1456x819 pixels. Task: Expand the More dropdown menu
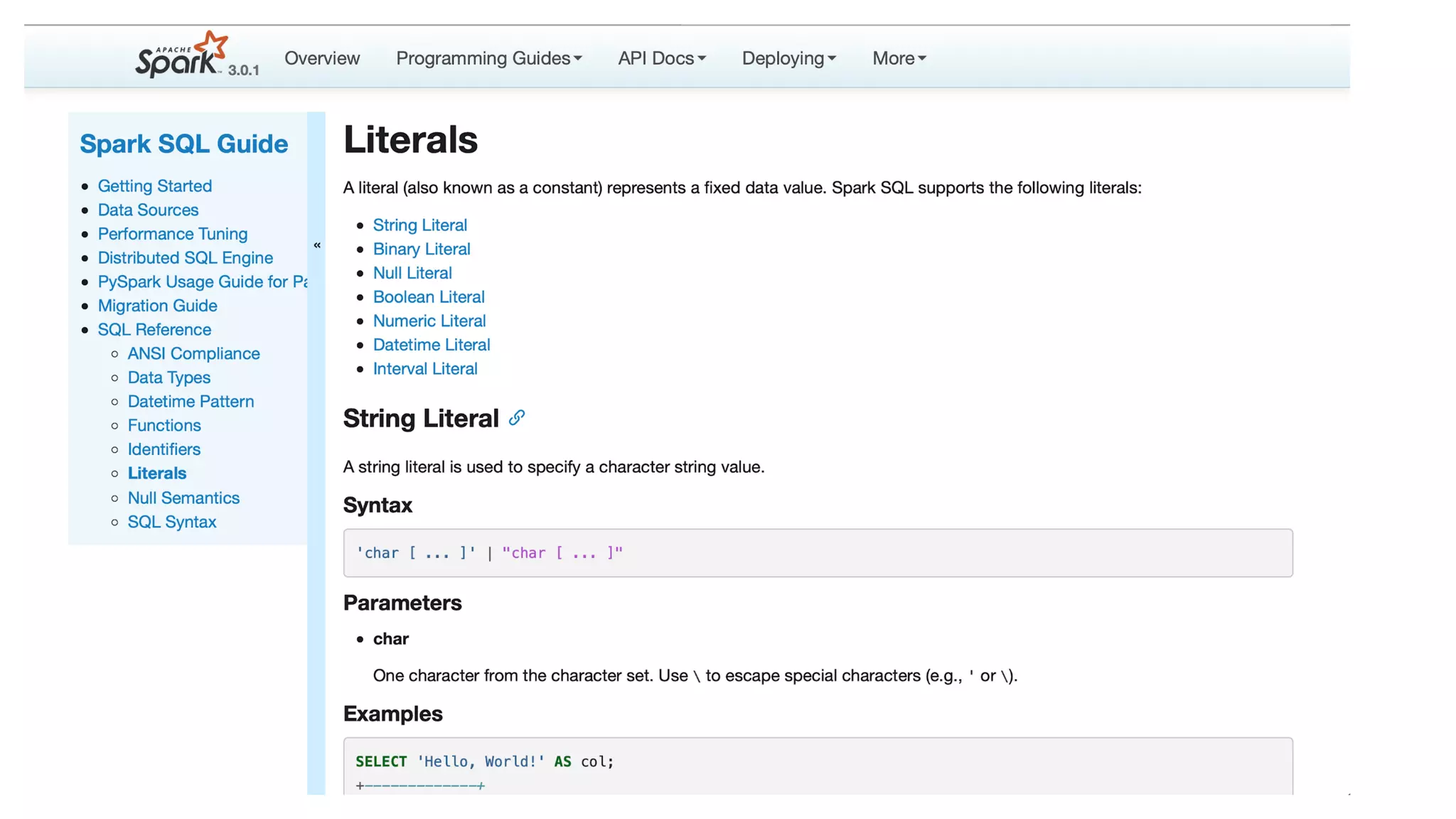pos(899,58)
